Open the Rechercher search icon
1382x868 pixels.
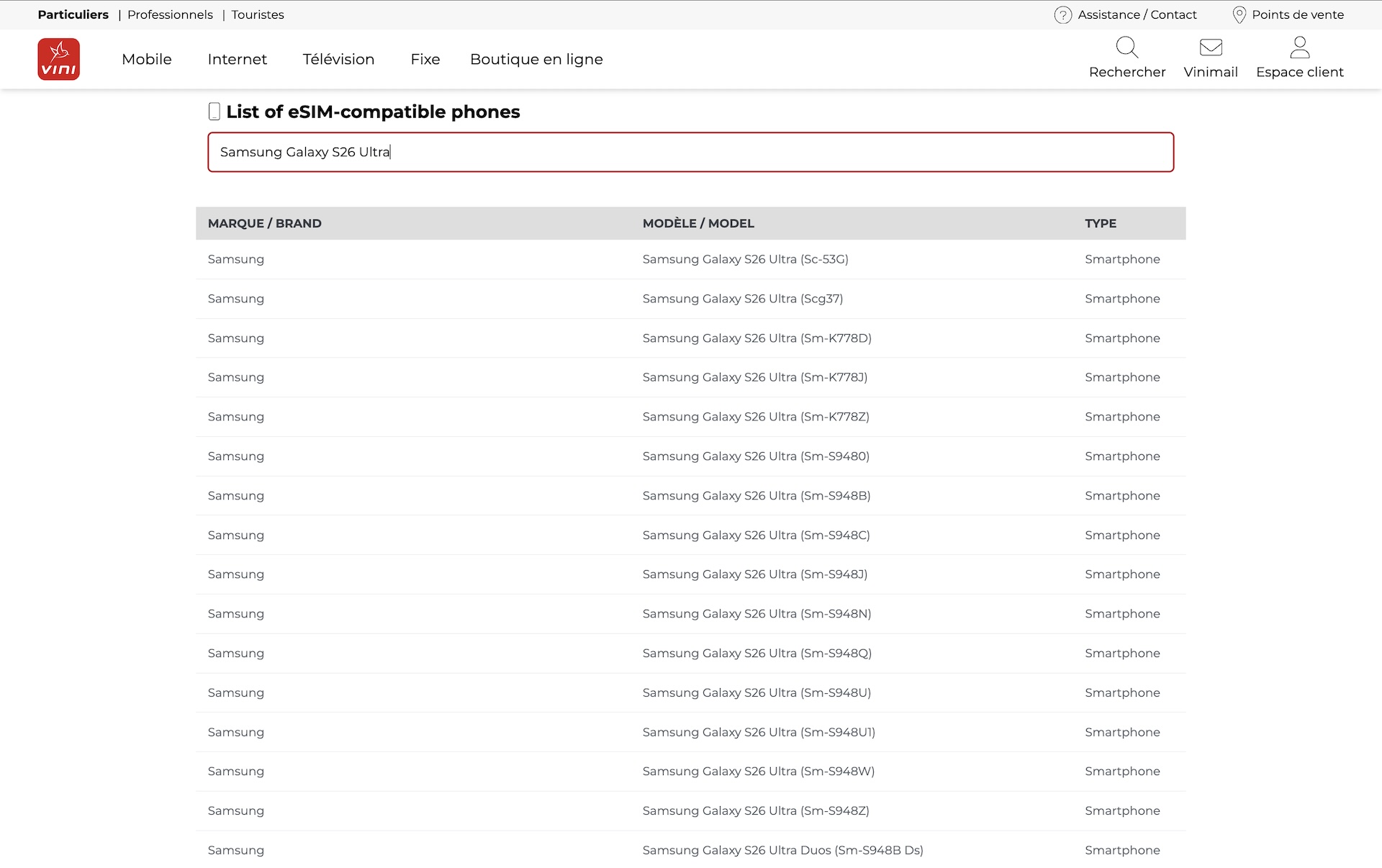(1126, 48)
